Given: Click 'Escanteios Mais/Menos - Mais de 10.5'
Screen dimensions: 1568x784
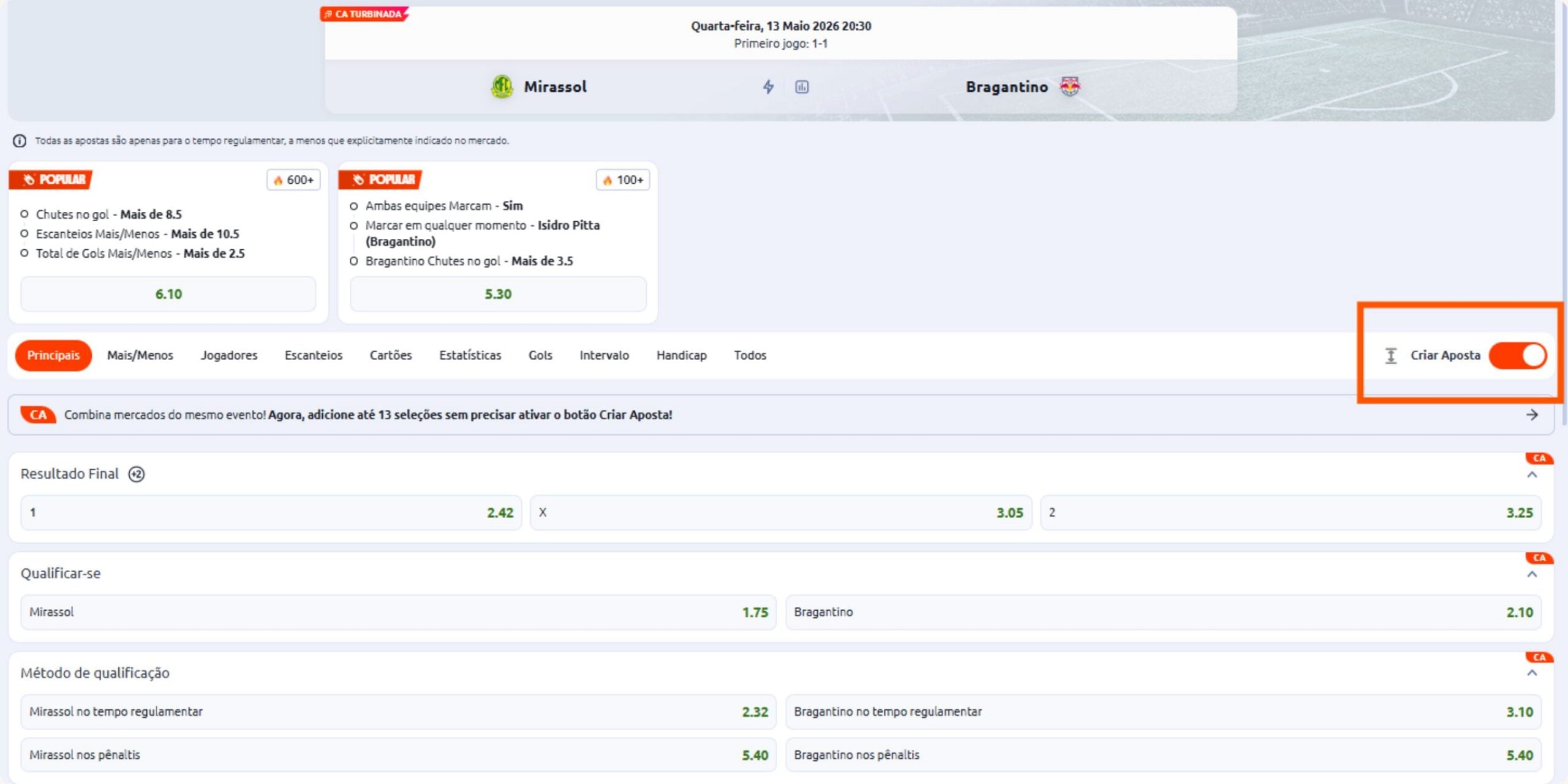Looking at the screenshot, I should tap(137, 234).
